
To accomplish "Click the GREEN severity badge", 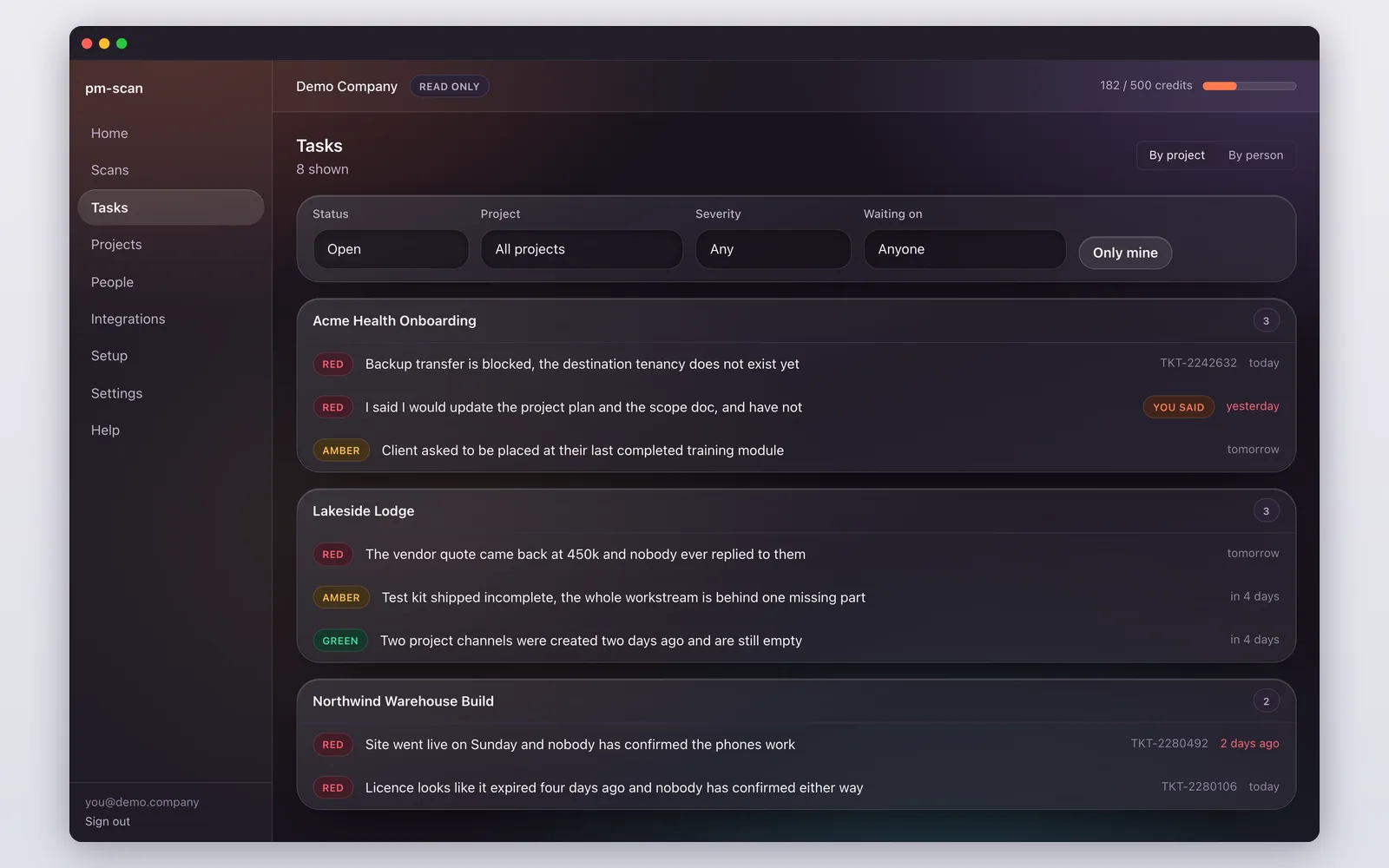I will point(340,641).
